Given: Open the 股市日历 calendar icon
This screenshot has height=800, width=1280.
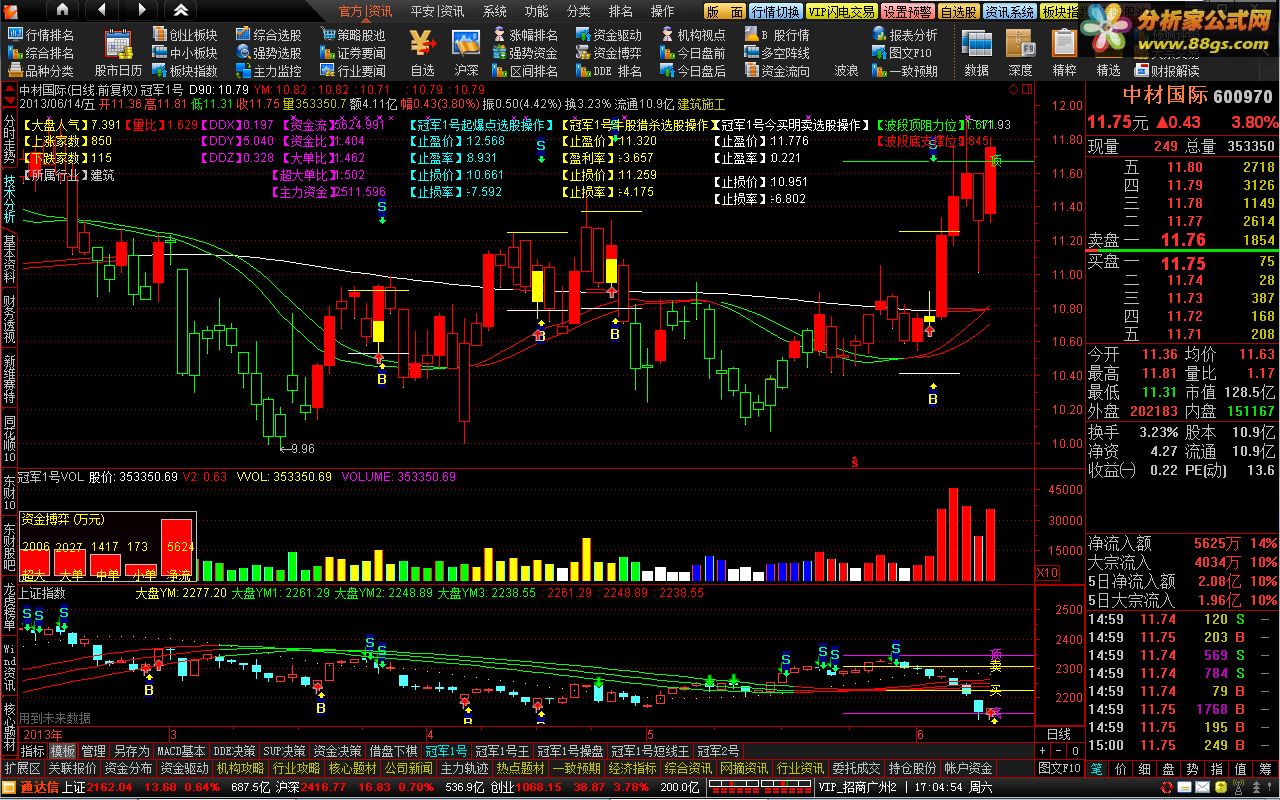Looking at the screenshot, I should pos(118,52).
